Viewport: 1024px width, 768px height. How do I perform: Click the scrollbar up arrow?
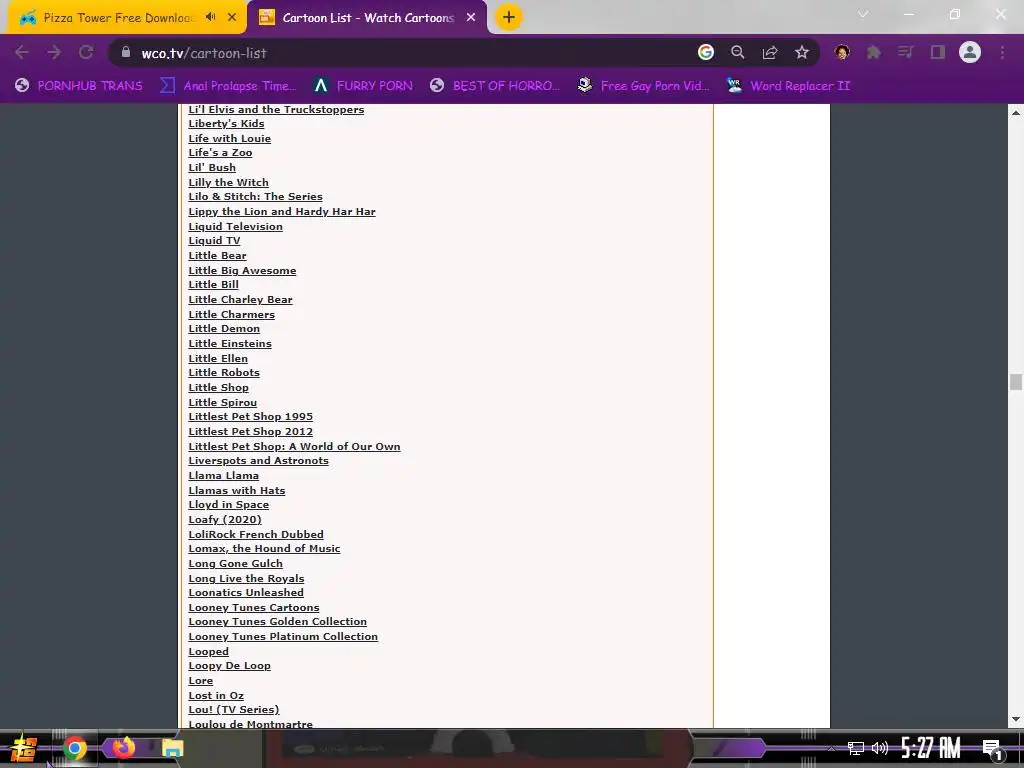[x=1016, y=112]
